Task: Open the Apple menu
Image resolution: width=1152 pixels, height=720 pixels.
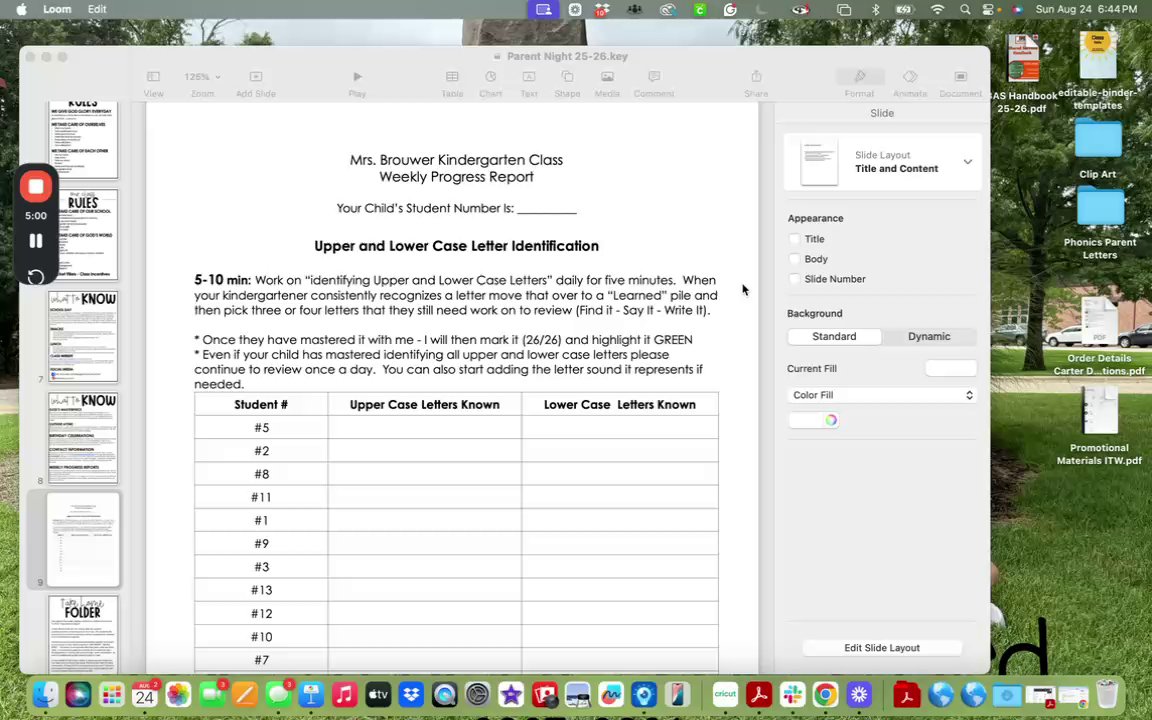Action: click(21, 10)
